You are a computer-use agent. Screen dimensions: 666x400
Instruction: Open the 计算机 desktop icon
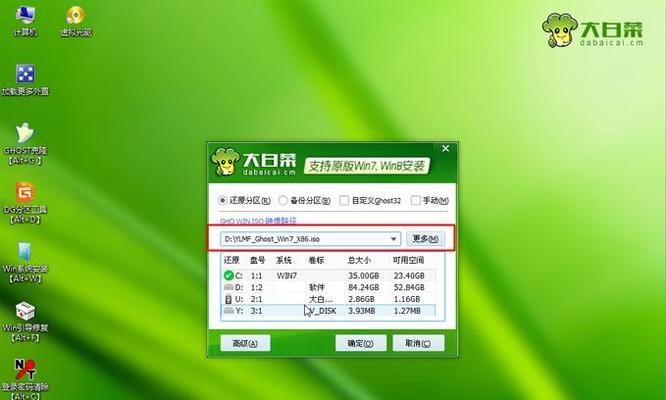pyautogui.click(x=25, y=21)
